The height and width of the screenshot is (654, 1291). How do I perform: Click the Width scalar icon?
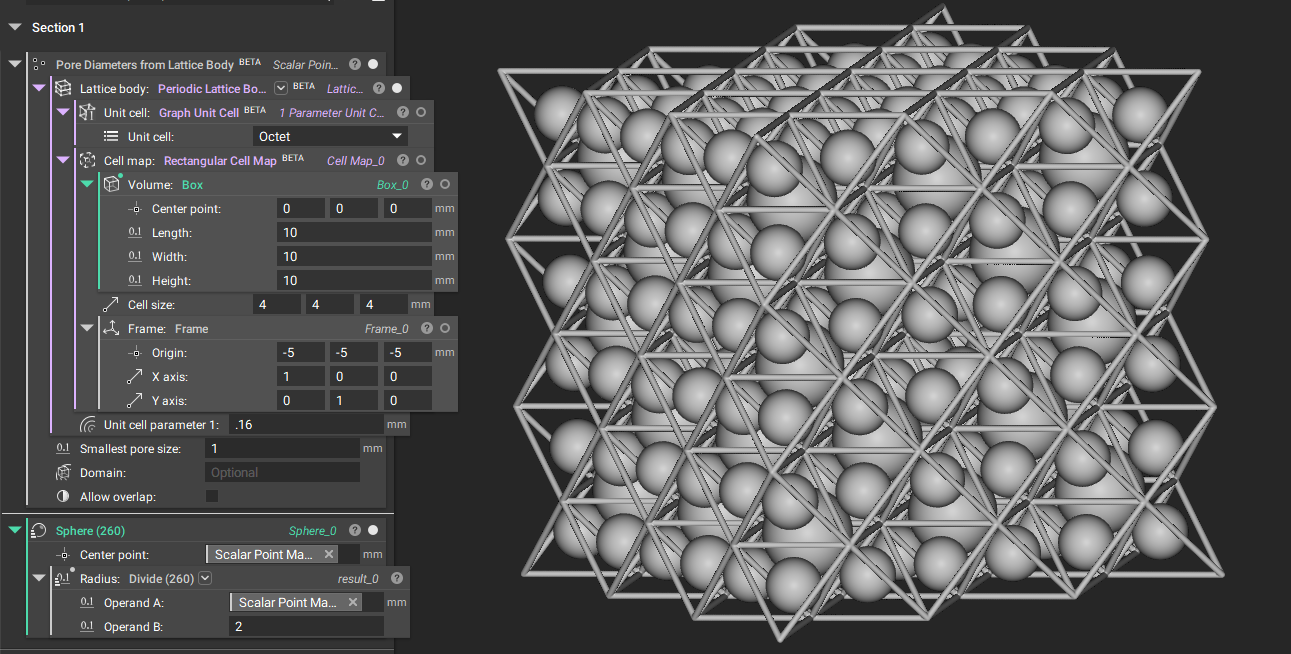point(135,256)
